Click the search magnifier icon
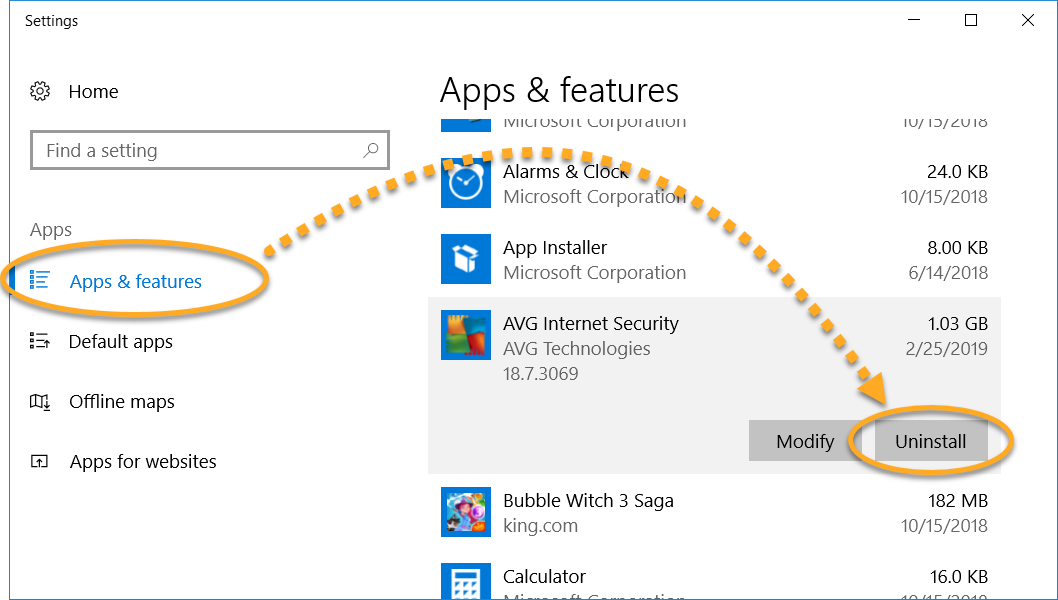 (x=370, y=150)
